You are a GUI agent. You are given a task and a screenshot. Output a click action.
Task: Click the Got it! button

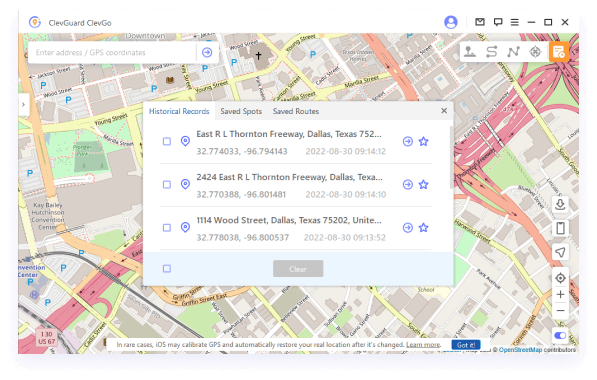pos(466,345)
